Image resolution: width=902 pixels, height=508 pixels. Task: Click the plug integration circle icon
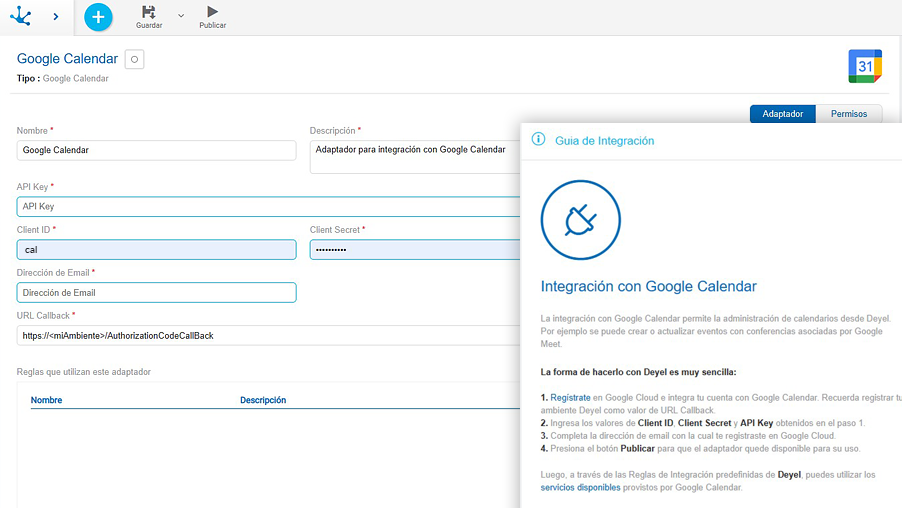pyautogui.click(x=580, y=220)
